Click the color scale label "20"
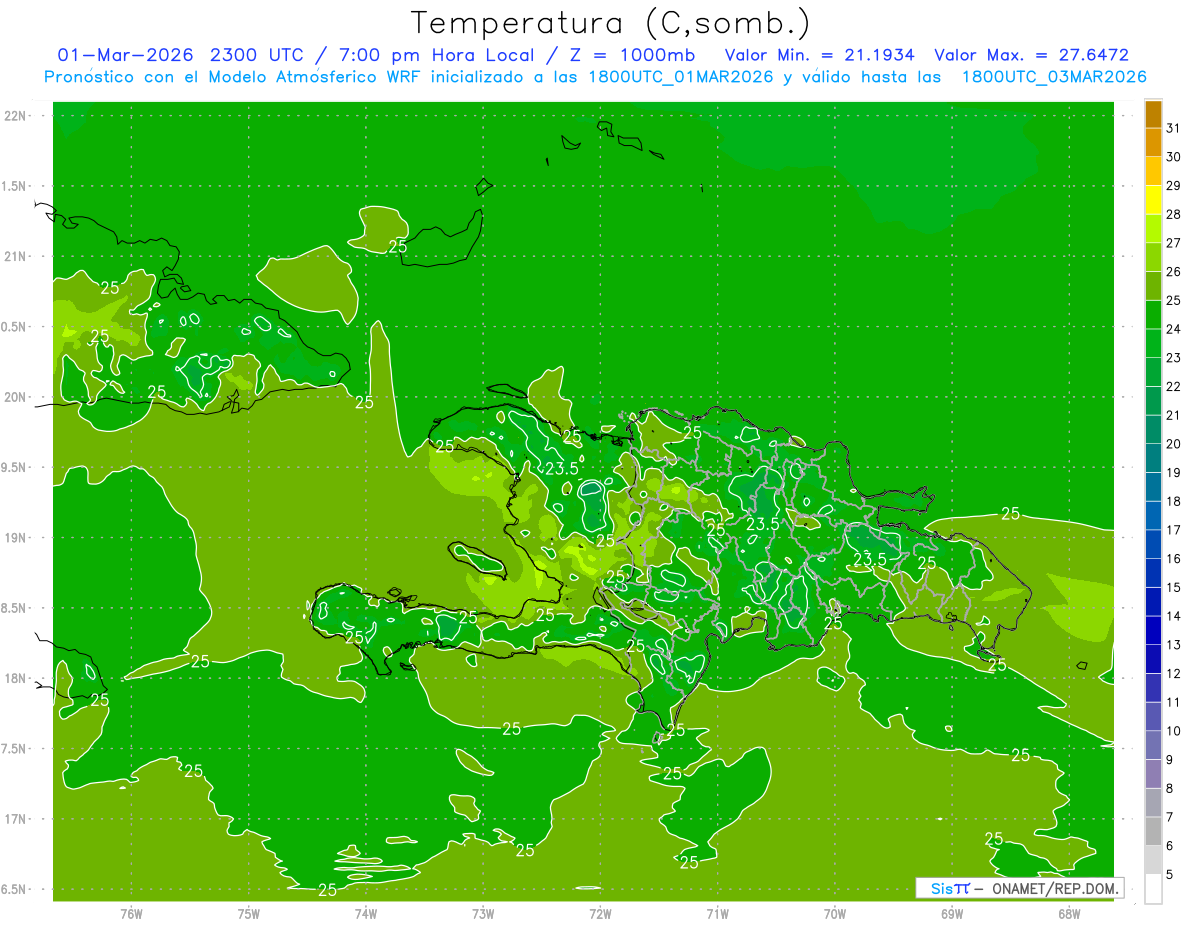The width and height of the screenshot is (1200, 927). [x=1174, y=444]
